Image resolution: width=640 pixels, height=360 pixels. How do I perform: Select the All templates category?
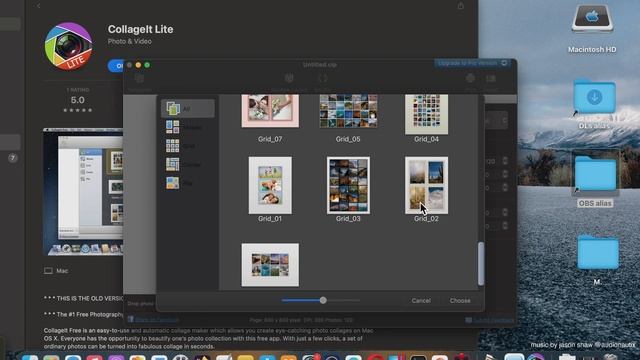coord(187,109)
